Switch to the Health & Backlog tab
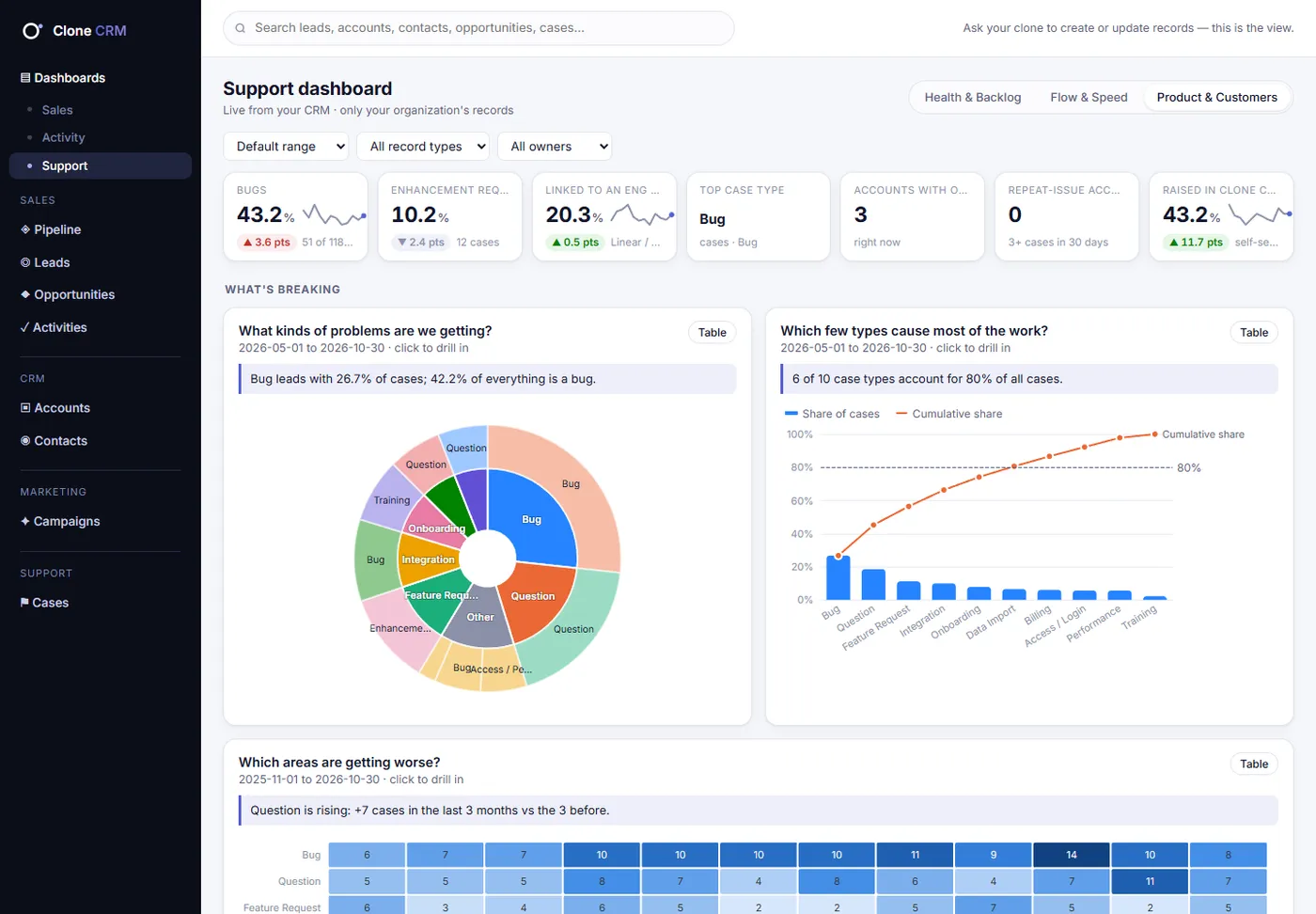 (x=972, y=97)
